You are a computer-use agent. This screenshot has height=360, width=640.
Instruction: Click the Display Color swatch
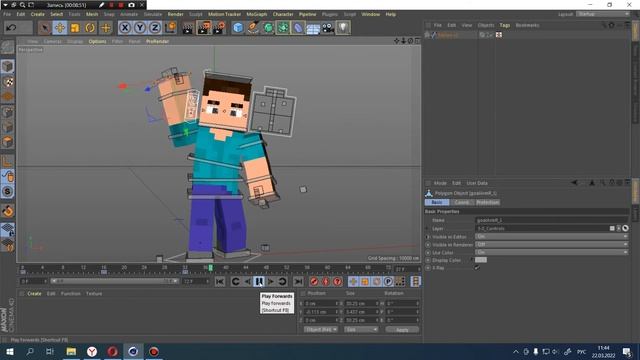481,260
